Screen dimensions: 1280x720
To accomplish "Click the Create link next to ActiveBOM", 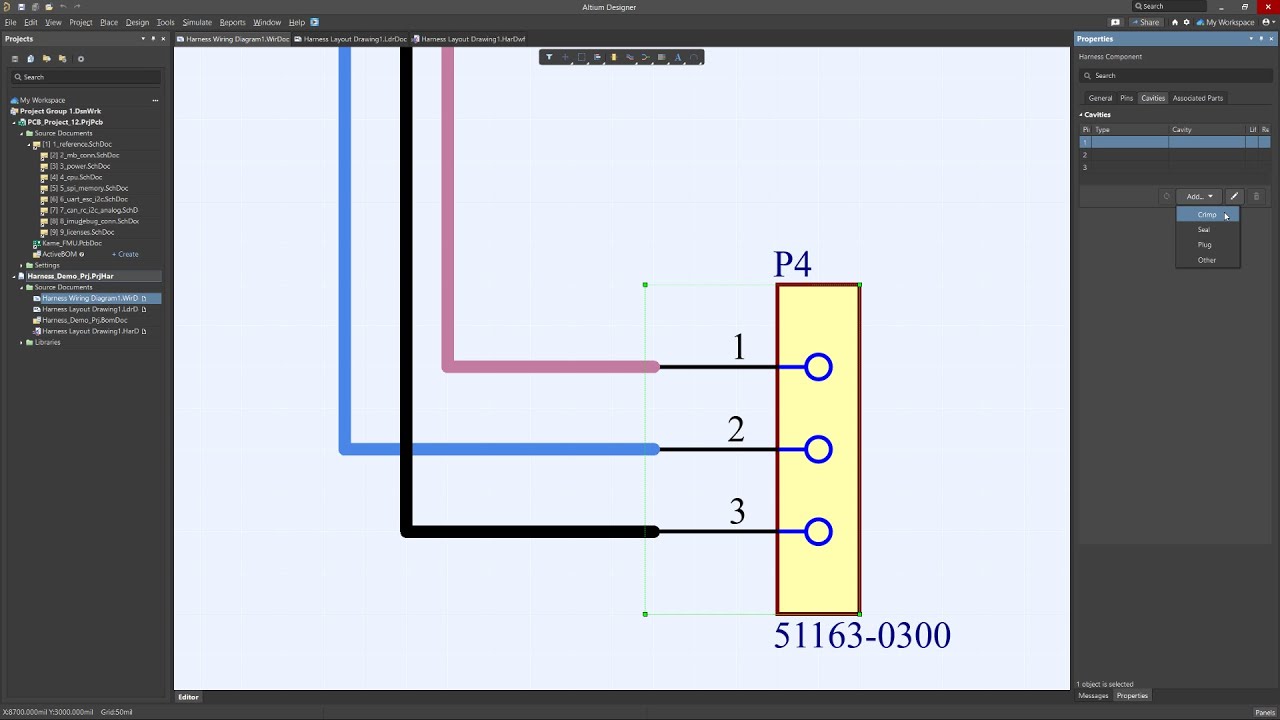I will click(126, 254).
